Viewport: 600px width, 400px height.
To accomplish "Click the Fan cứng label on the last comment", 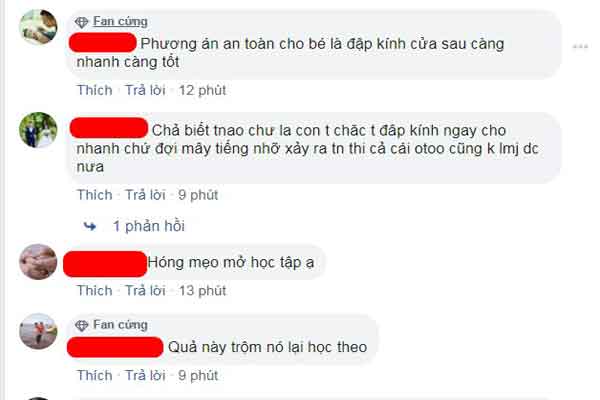I will tap(120, 325).
